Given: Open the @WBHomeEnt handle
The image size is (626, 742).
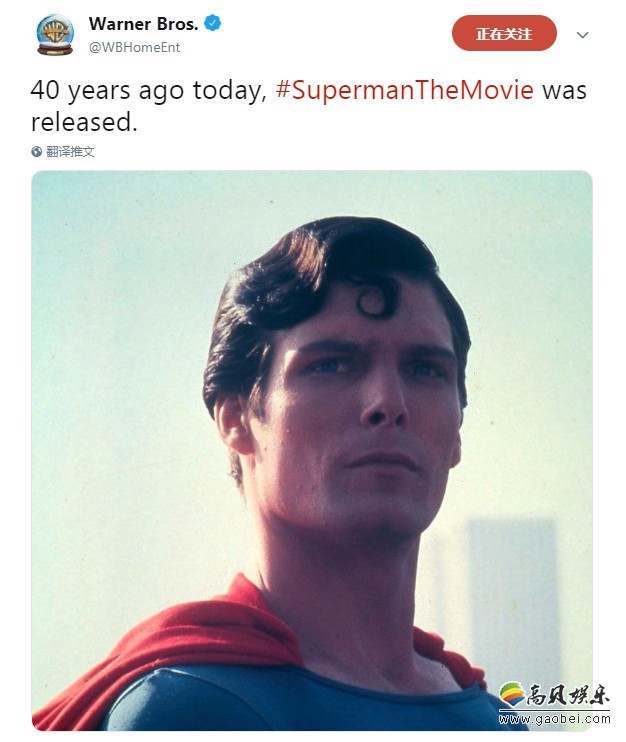Looking at the screenshot, I should 134,47.
